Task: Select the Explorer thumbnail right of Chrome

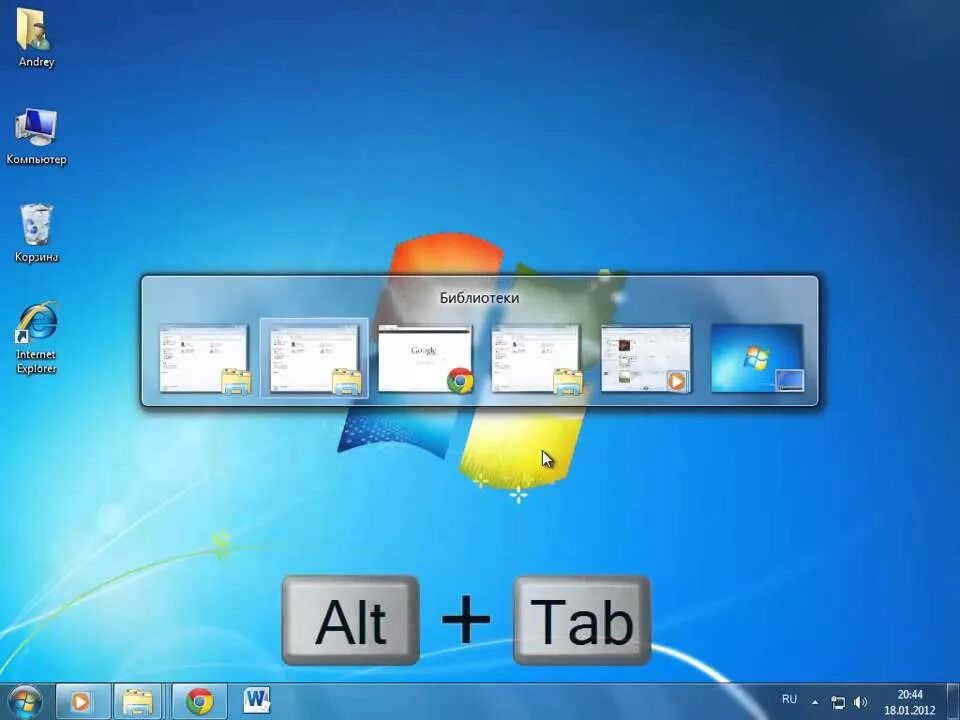Action: click(536, 359)
